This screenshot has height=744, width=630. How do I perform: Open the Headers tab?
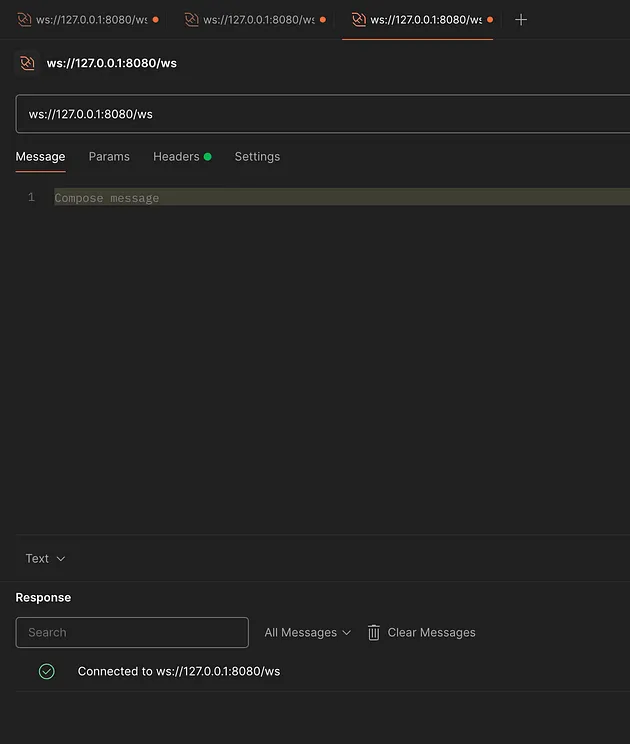click(x=176, y=157)
